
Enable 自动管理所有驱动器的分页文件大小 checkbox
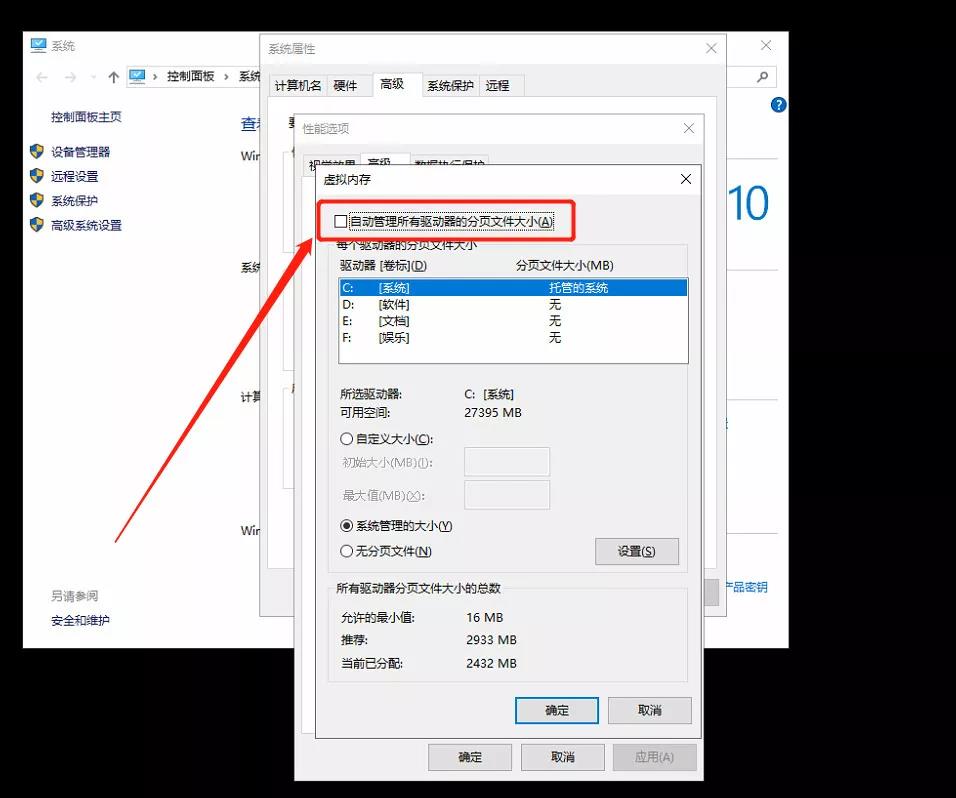(x=340, y=221)
